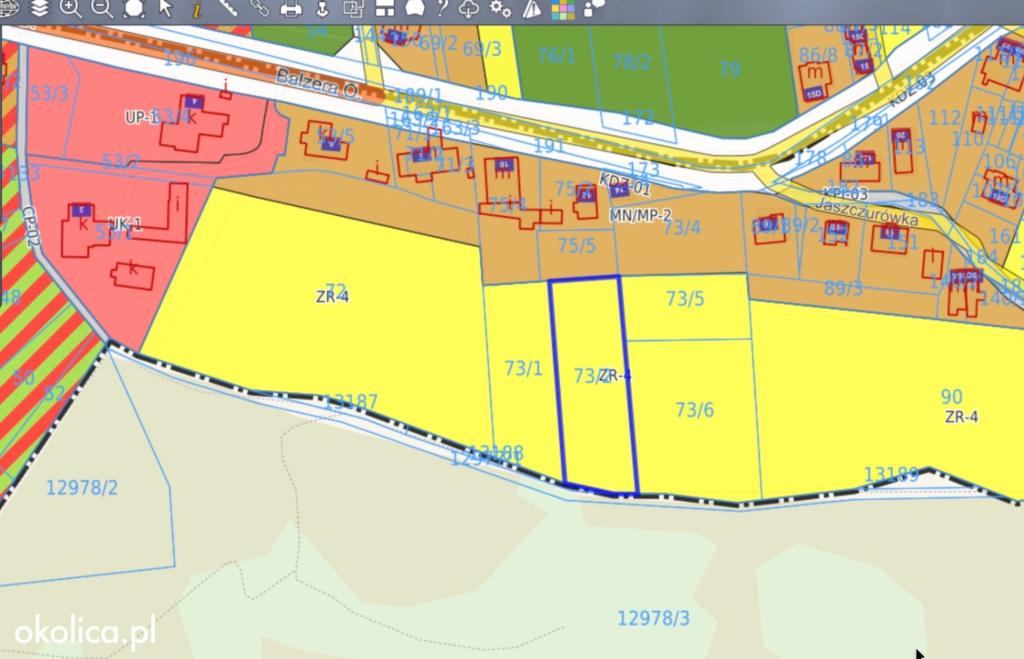The image size is (1024, 659).
Task: Click the person with speech bubble icon
Action: (594, 8)
